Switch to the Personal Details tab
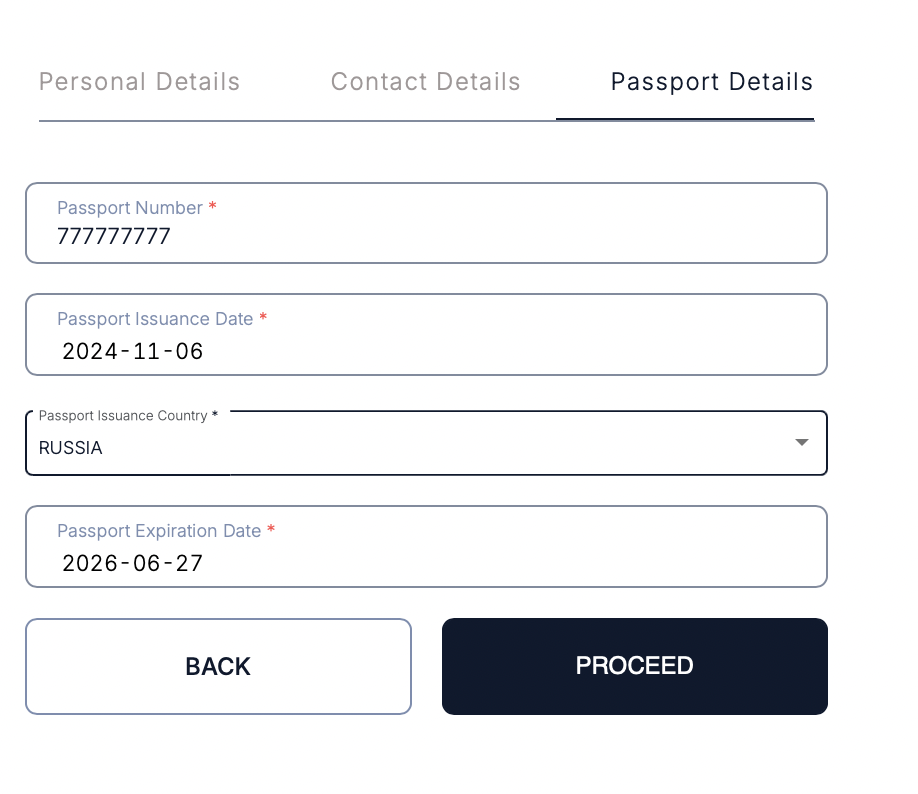The height and width of the screenshot is (794, 918). point(139,82)
